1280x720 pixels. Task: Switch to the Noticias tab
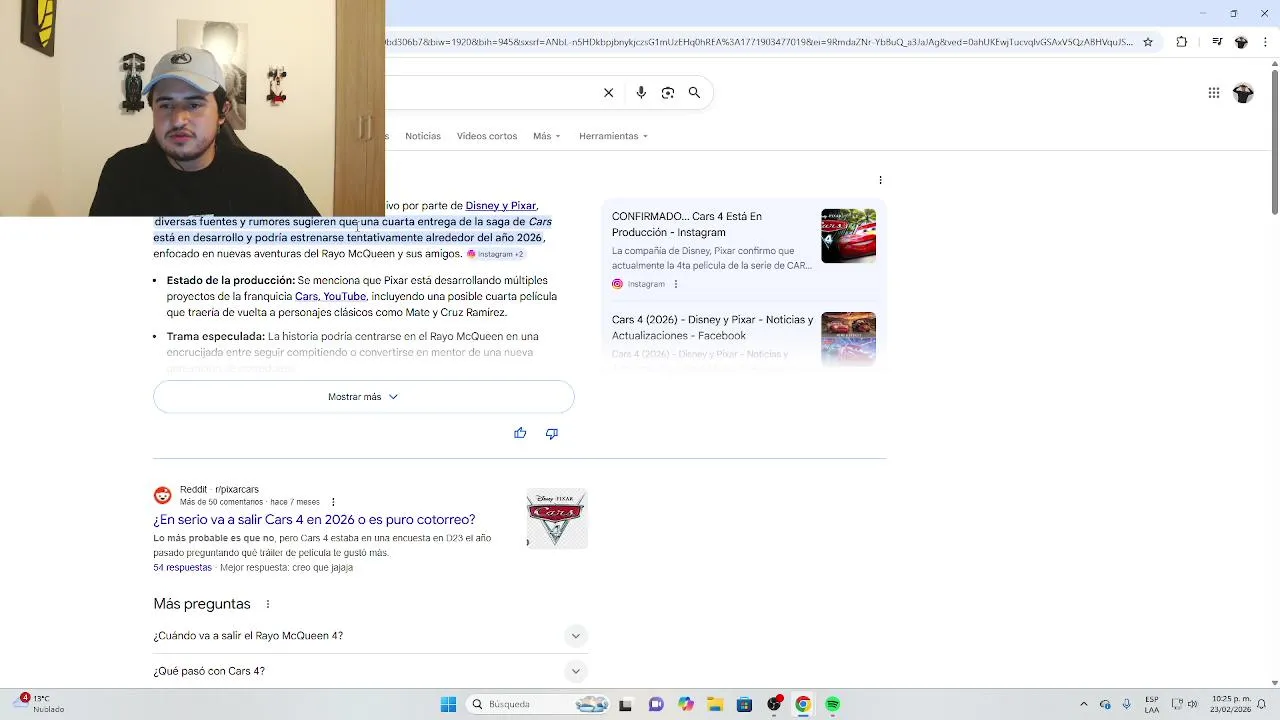coord(423,136)
